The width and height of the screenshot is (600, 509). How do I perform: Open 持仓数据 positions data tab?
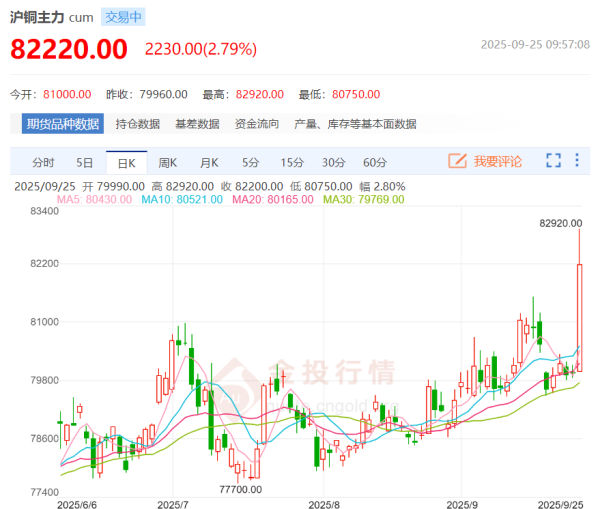pyautogui.click(x=138, y=124)
